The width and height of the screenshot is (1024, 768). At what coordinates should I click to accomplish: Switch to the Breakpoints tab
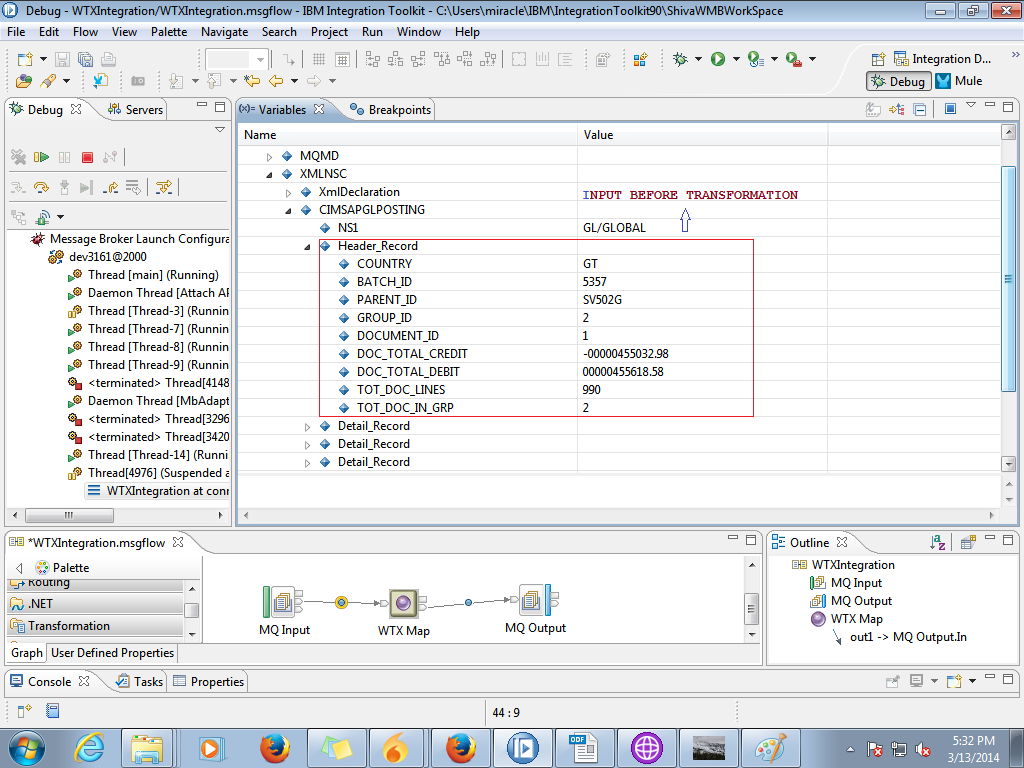tap(391, 110)
